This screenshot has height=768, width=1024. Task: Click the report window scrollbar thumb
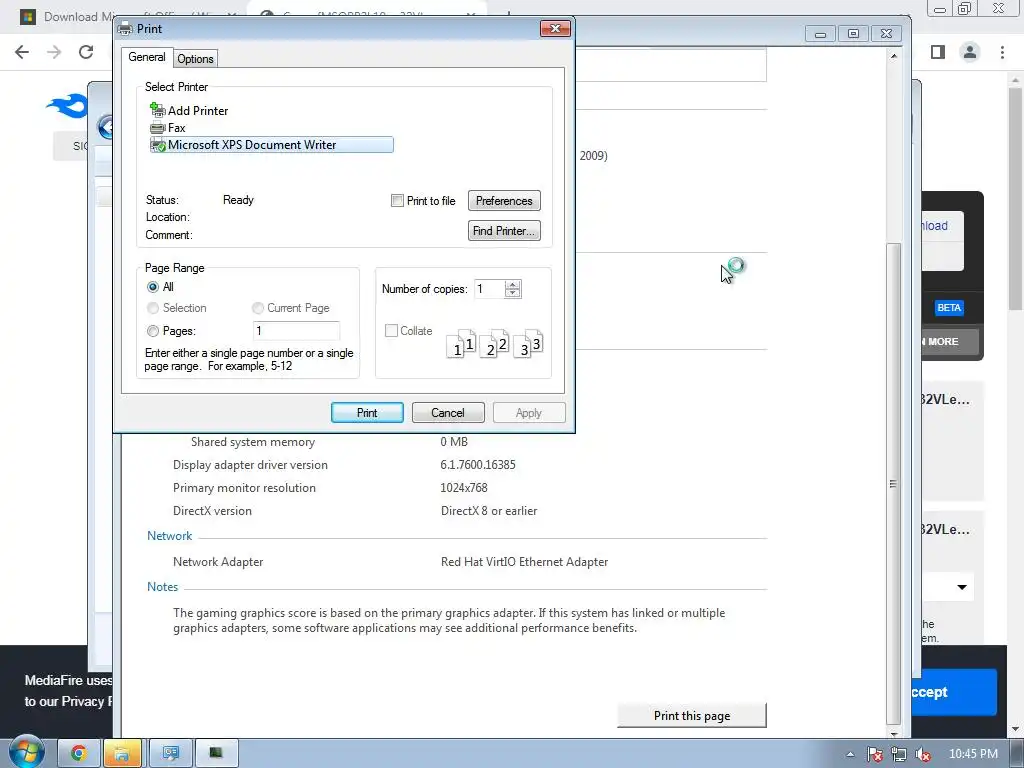click(893, 483)
